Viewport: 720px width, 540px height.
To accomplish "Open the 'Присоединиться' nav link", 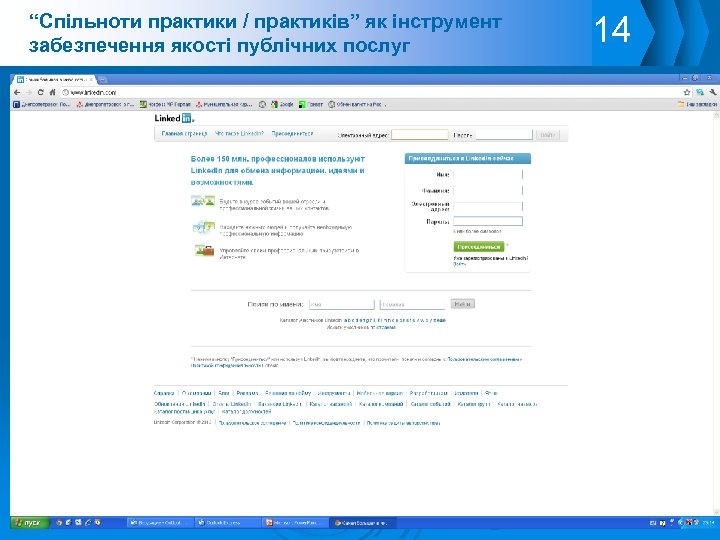I will (x=292, y=134).
